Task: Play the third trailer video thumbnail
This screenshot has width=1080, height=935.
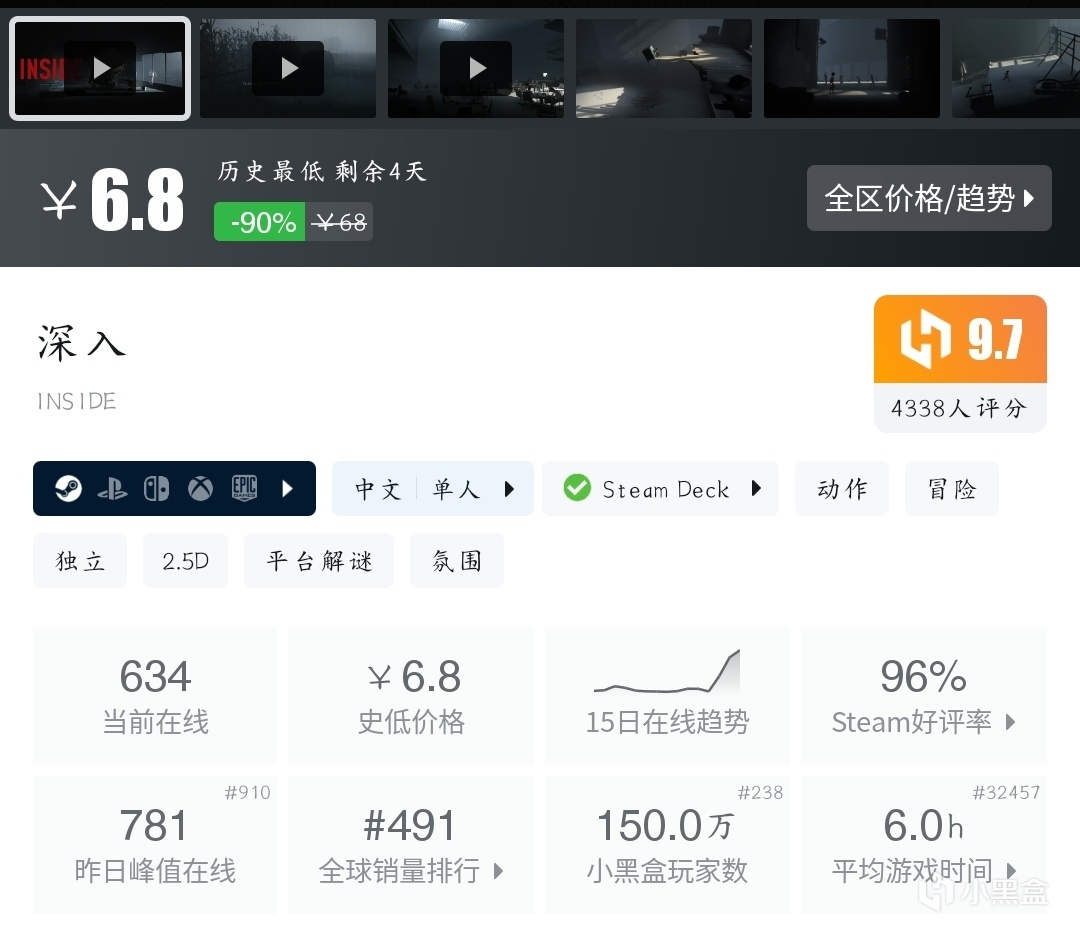Action: 476,68
